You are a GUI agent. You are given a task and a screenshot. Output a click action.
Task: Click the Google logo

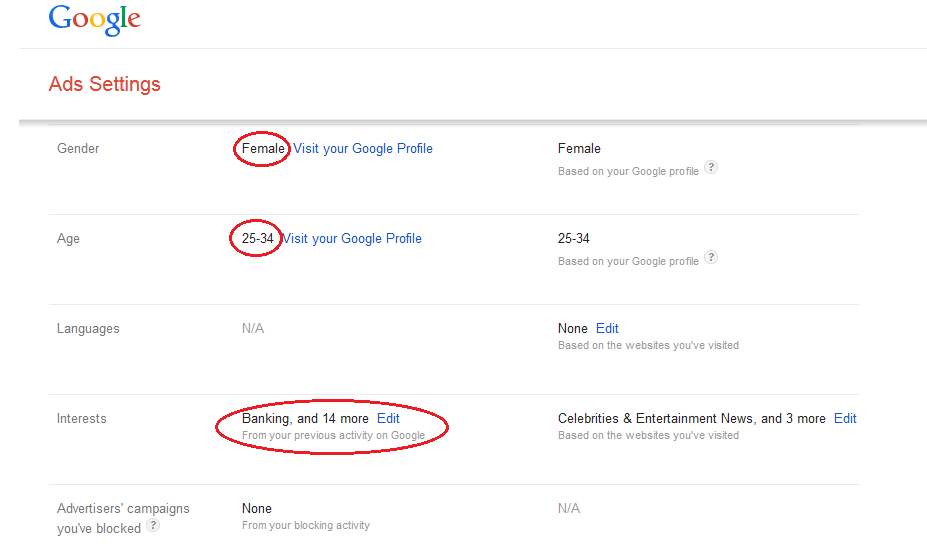pyautogui.click(x=94, y=20)
